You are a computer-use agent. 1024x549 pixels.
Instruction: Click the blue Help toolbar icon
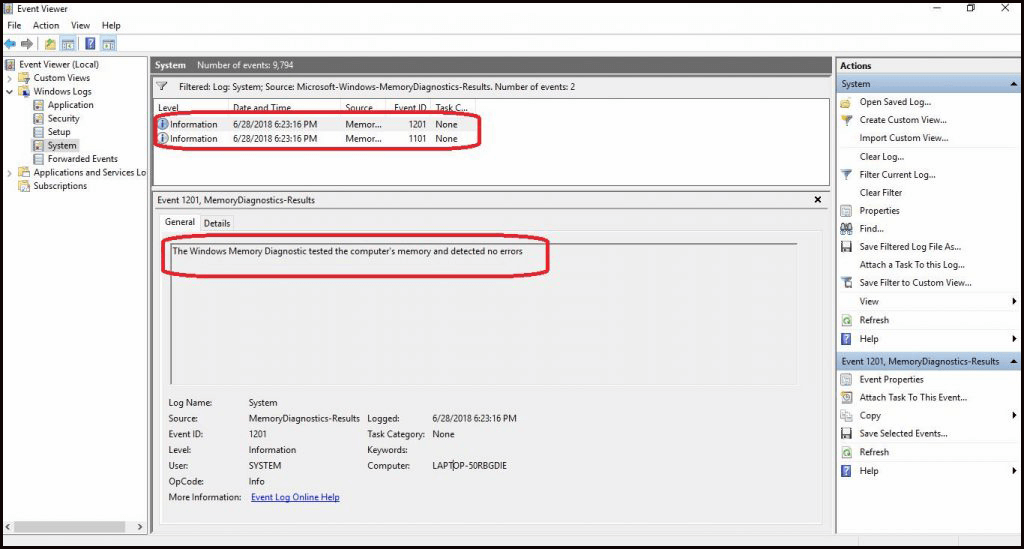90,44
